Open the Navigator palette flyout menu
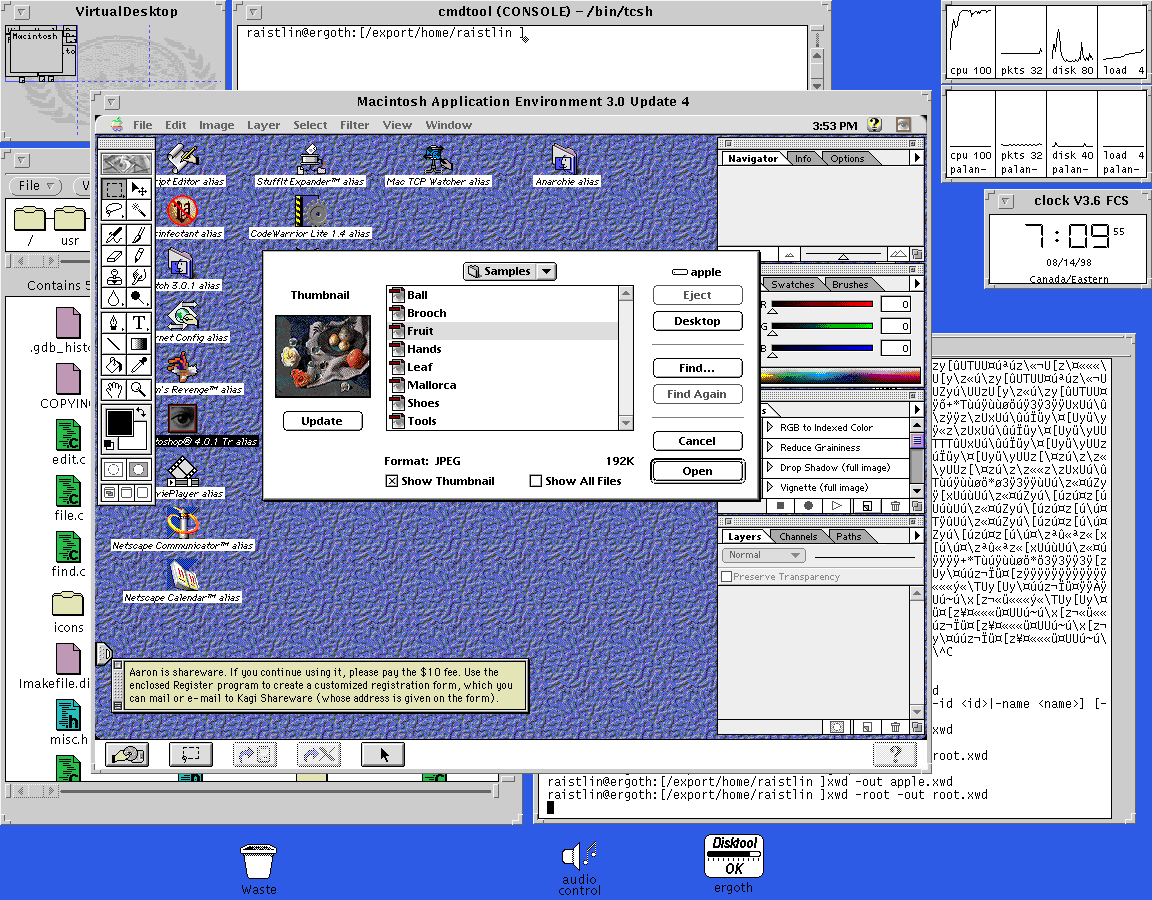The image size is (1152, 900). [916, 158]
